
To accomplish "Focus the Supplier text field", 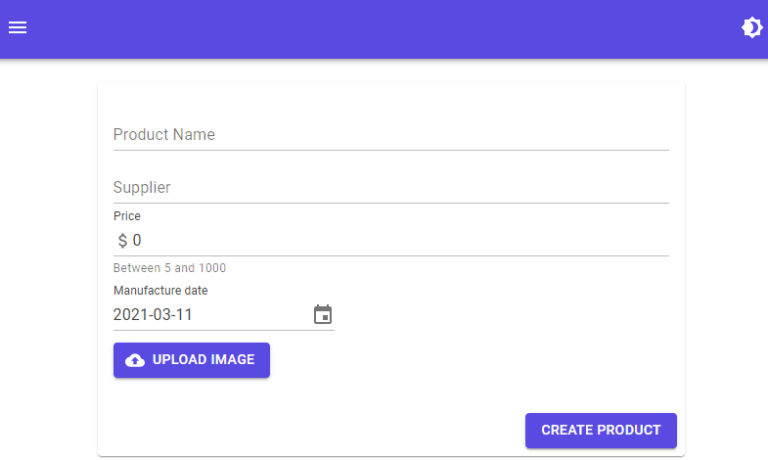I will [x=390, y=187].
